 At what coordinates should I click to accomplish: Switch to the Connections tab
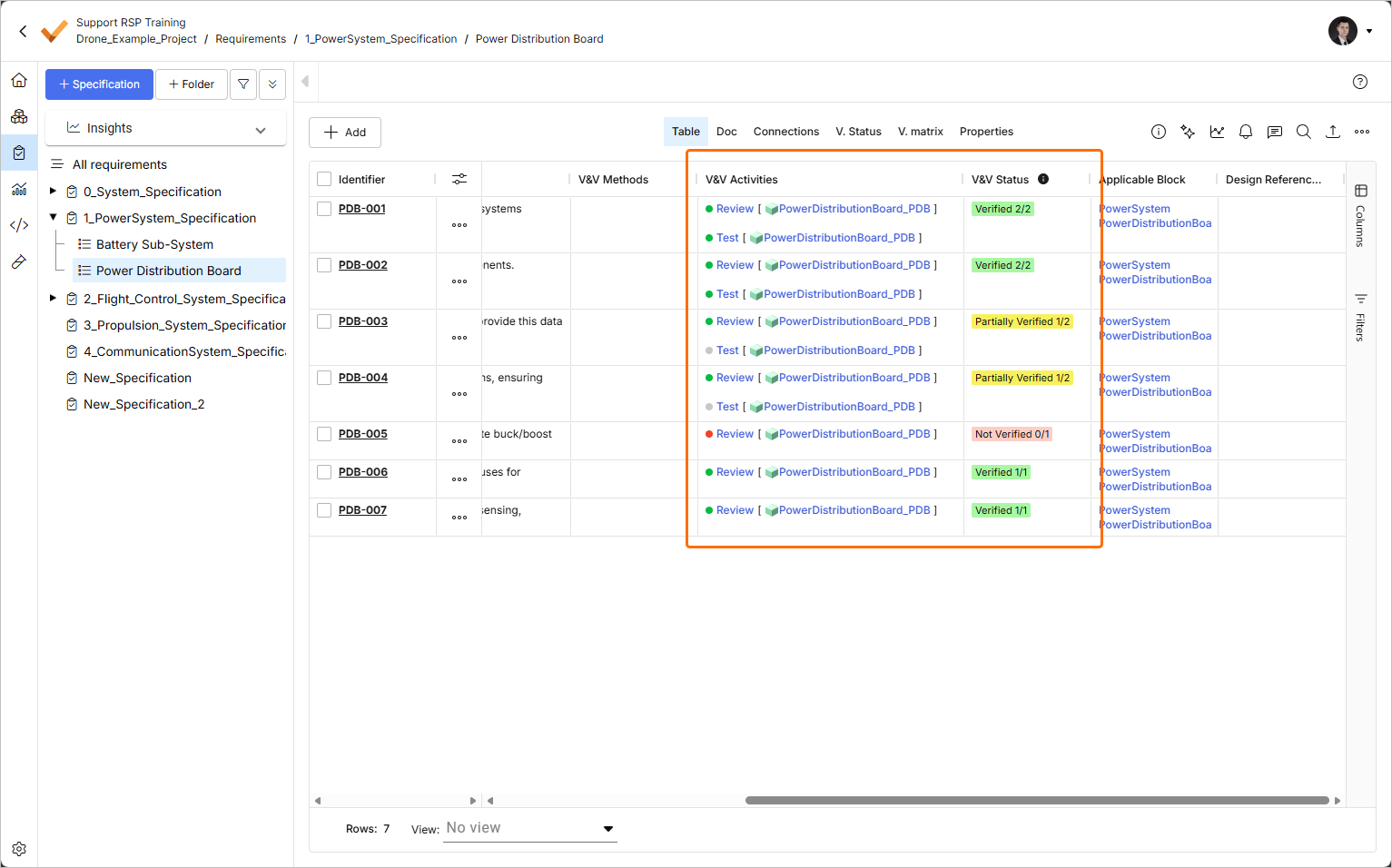[786, 132]
